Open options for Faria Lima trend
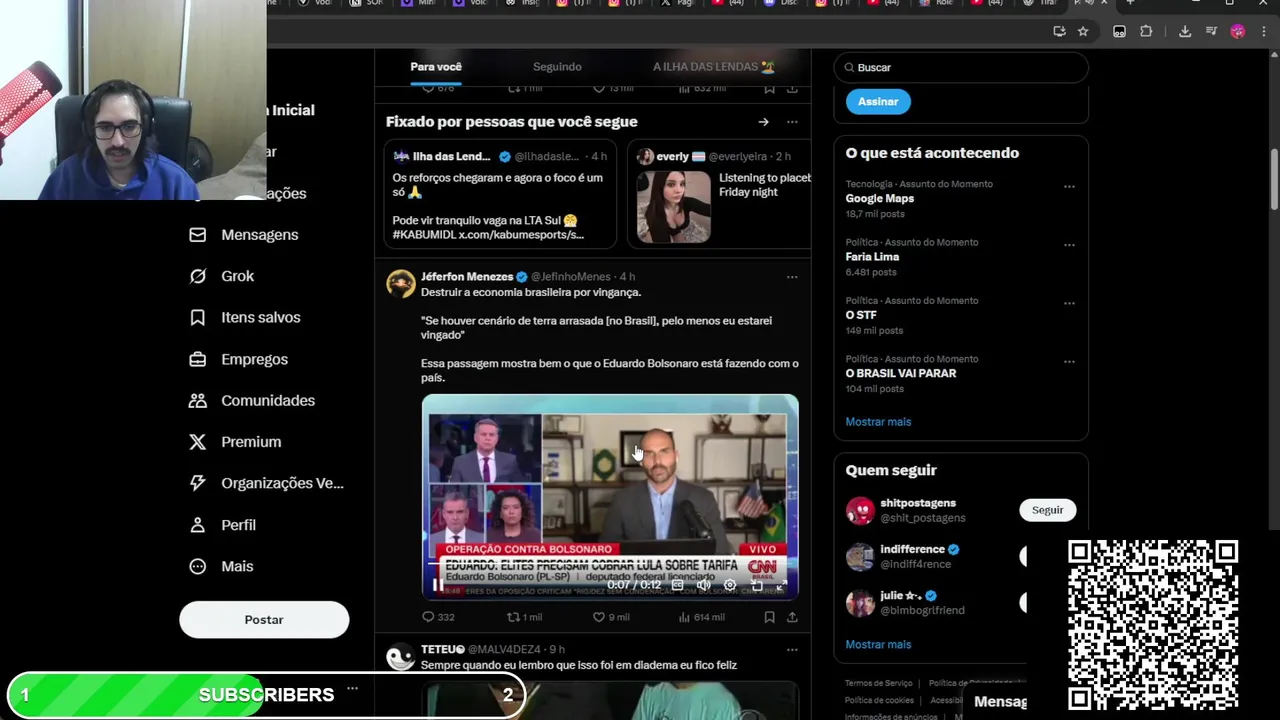Image resolution: width=1280 pixels, height=720 pixels. (1069, 245)
